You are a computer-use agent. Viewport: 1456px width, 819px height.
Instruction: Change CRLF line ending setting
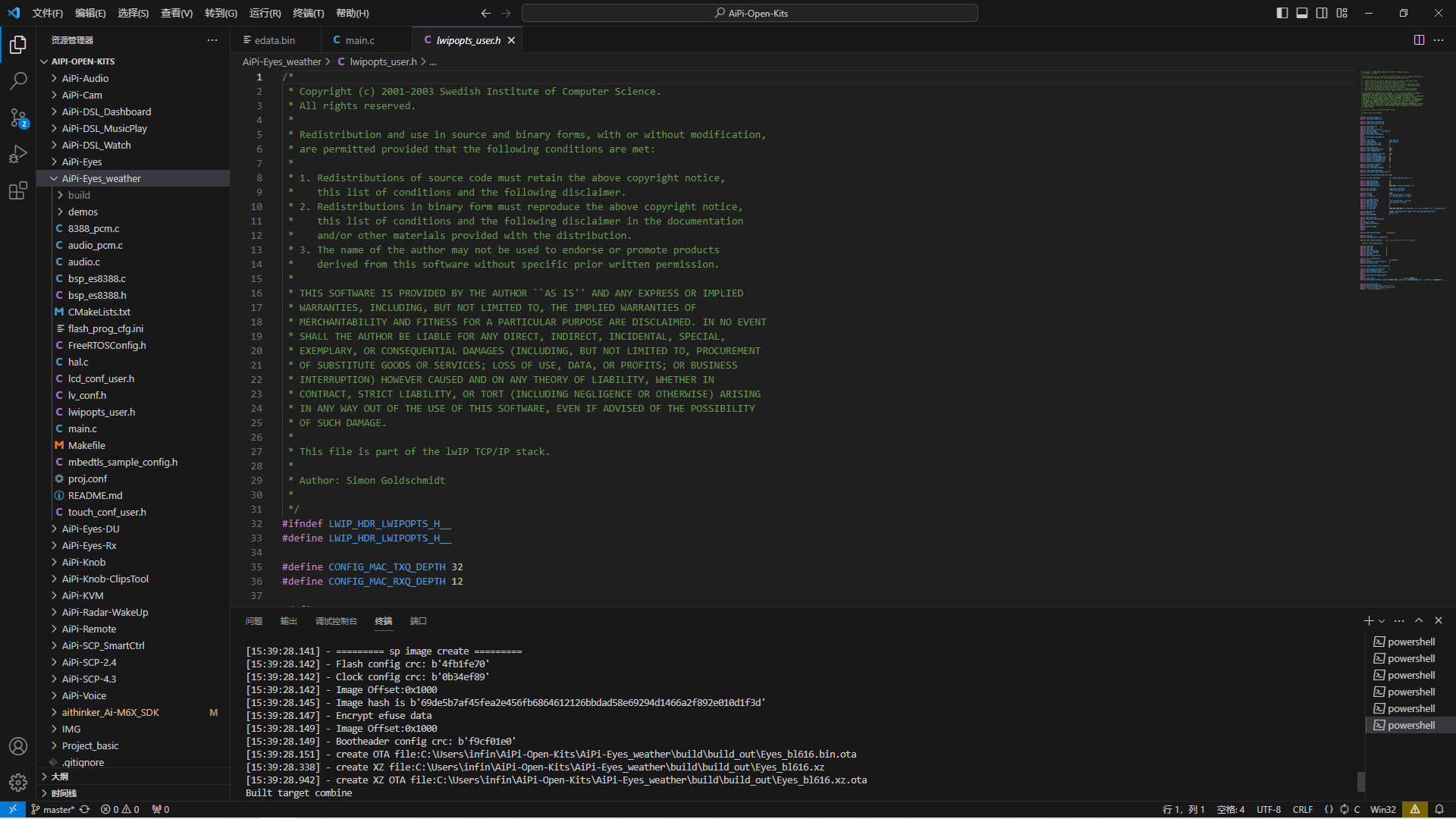[x=1303, y=809]
